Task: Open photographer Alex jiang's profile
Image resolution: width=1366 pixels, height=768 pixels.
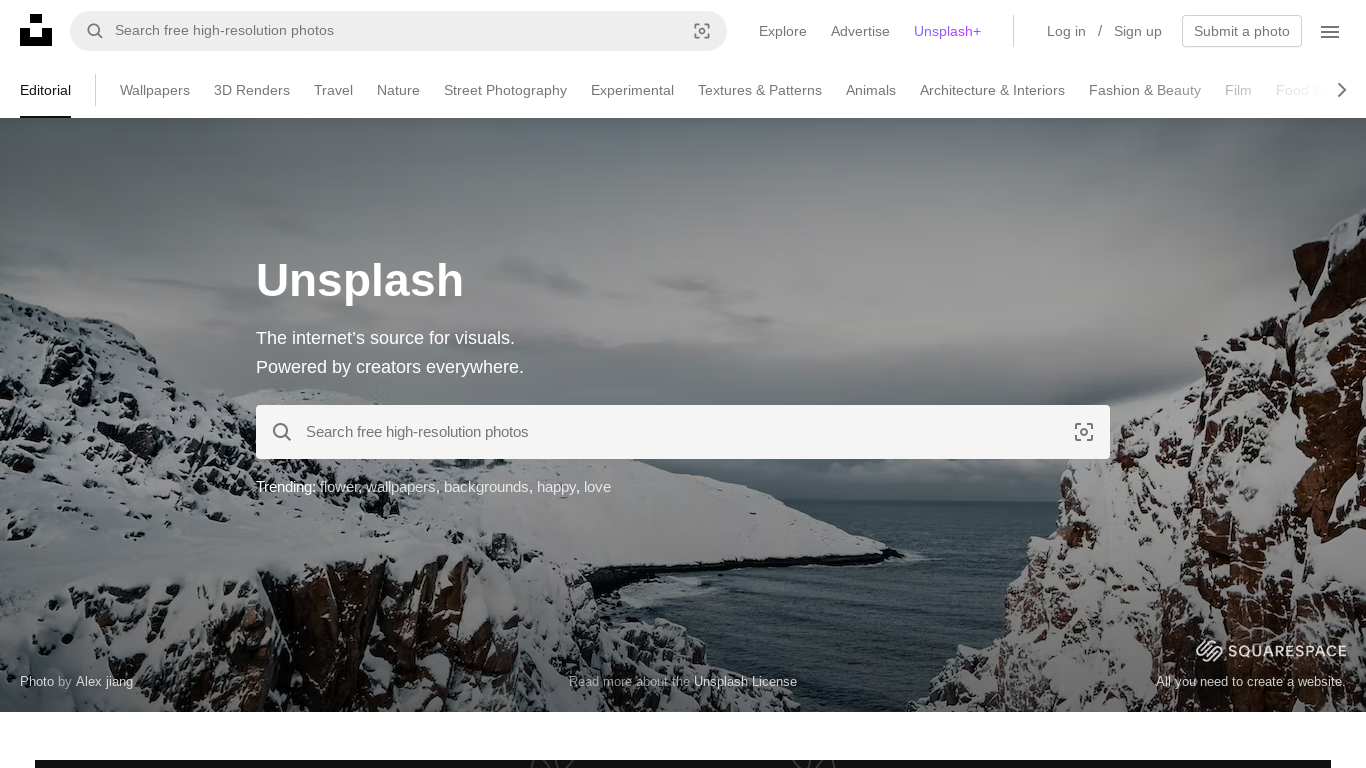Action: 104,681
